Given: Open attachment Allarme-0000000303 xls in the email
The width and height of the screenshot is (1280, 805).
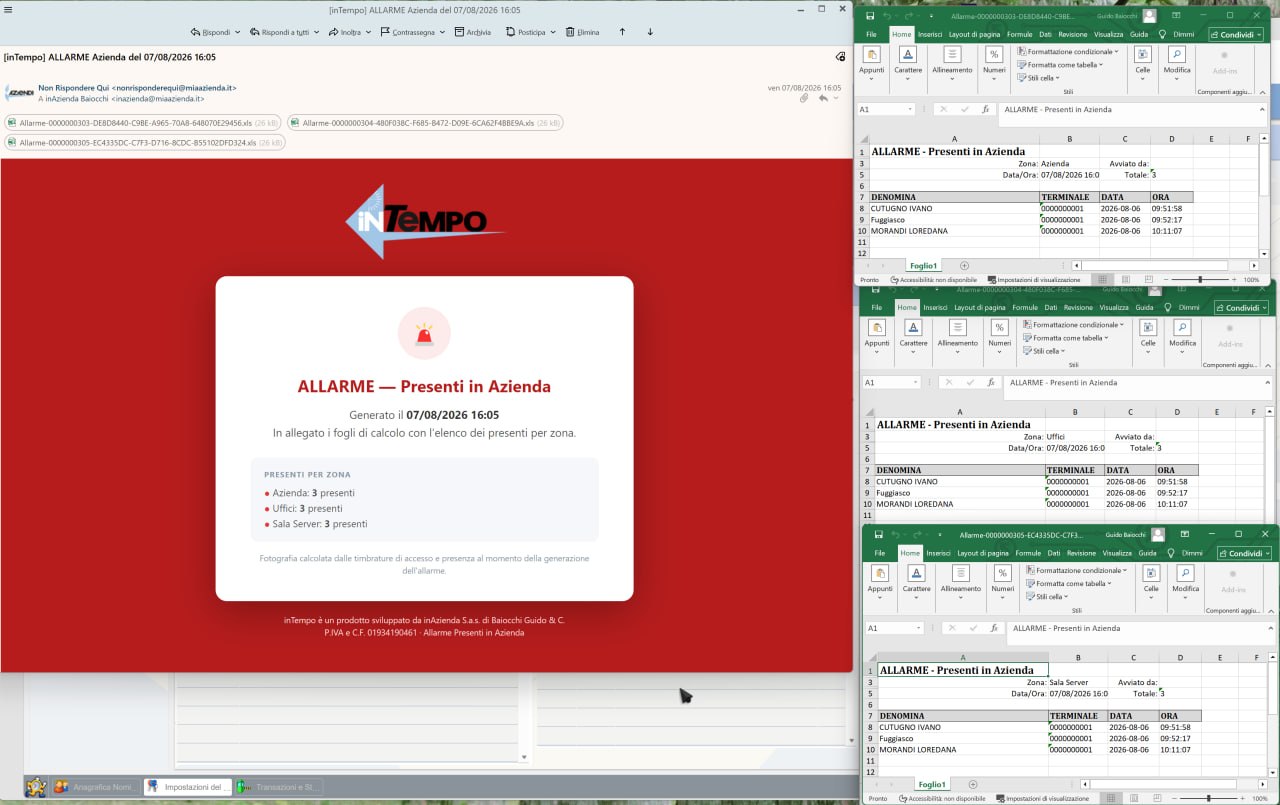Looking at the screenshot, I should pos(143,123).
